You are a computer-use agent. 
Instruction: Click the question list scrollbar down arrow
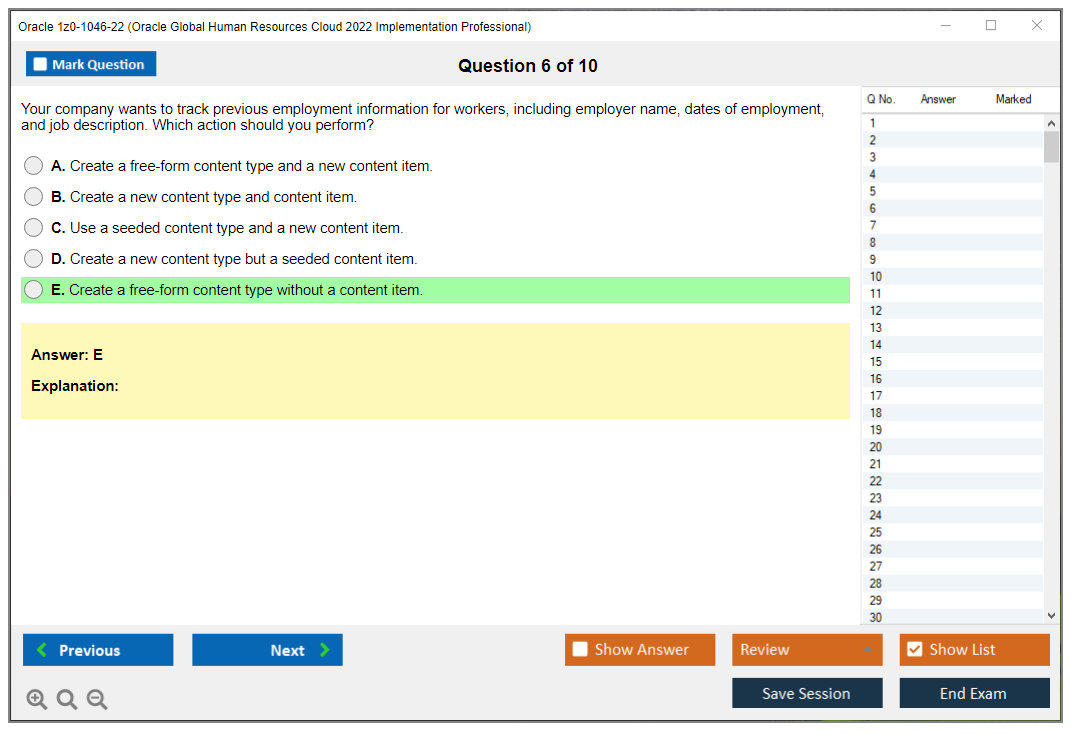[x=1051, y=614]
